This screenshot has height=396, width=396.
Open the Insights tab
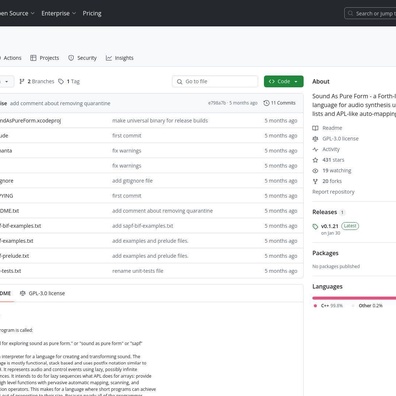(120, 58)
